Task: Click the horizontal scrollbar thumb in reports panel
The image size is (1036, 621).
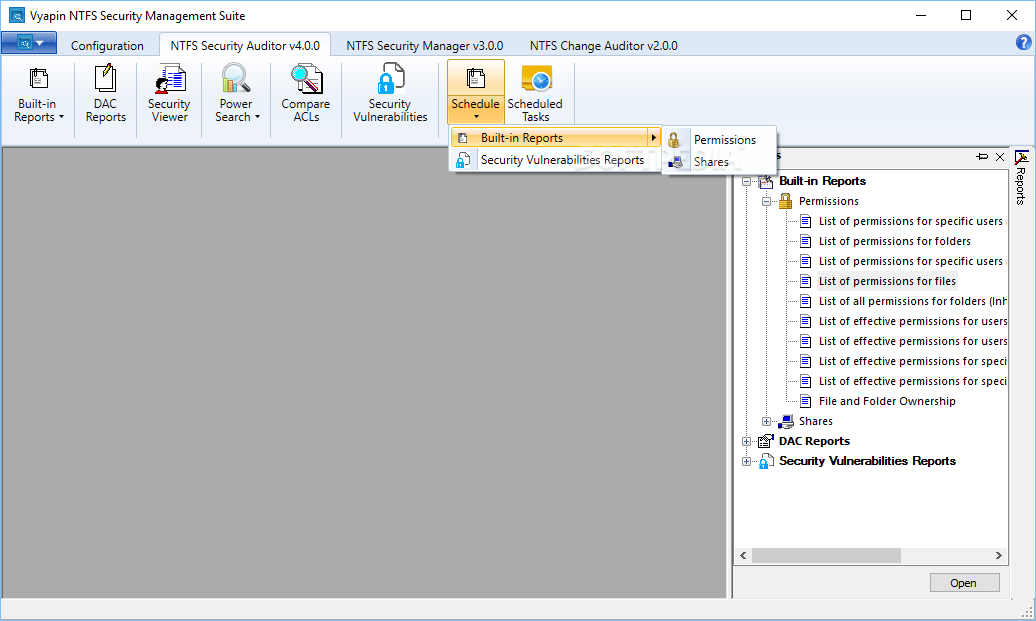Action: click(826, 556)
